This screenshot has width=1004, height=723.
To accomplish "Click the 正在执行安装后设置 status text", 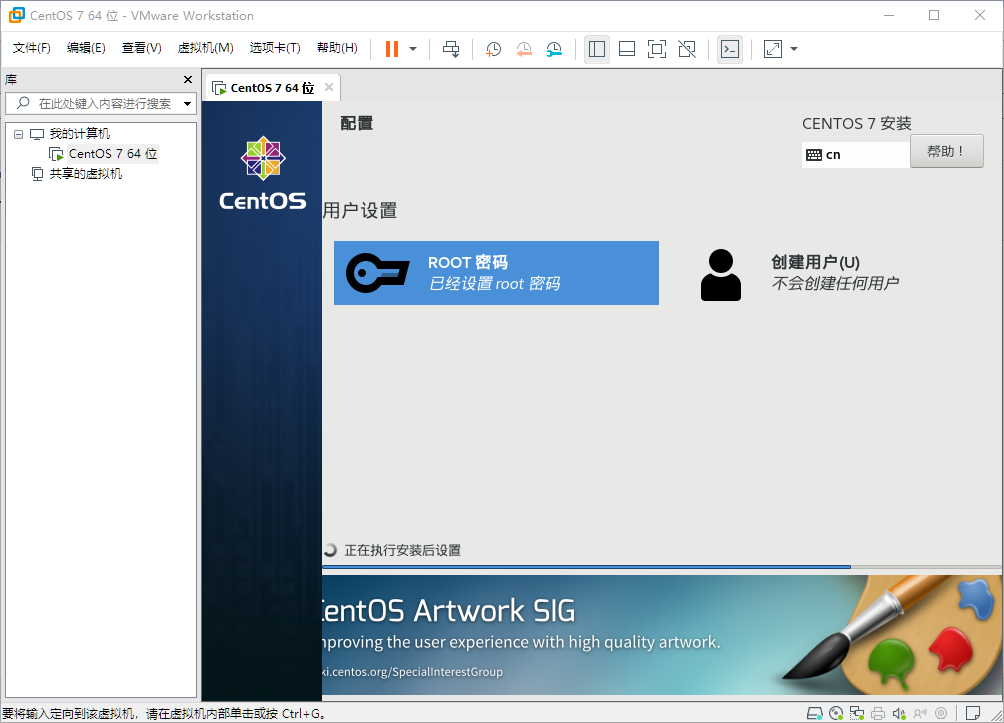I will pos(403,550).
